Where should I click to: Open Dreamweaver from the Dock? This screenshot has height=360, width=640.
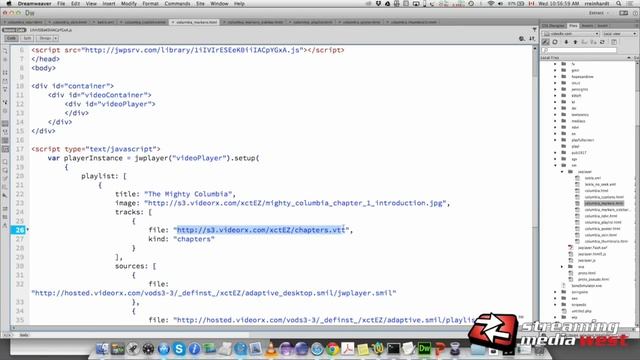(424, 349)
